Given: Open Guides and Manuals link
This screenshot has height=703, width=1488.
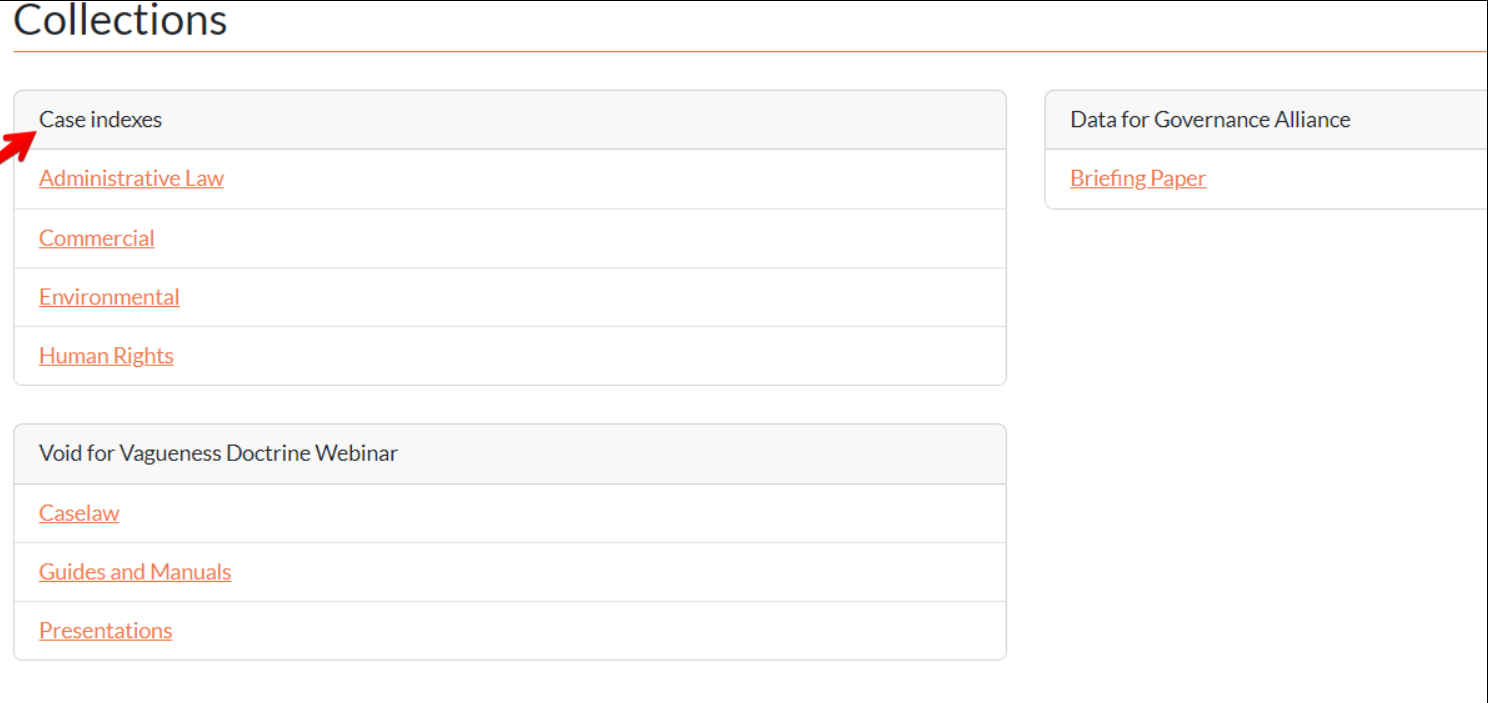Looking at the screenshot, I should pyautogui.click(x=135, y=572).
